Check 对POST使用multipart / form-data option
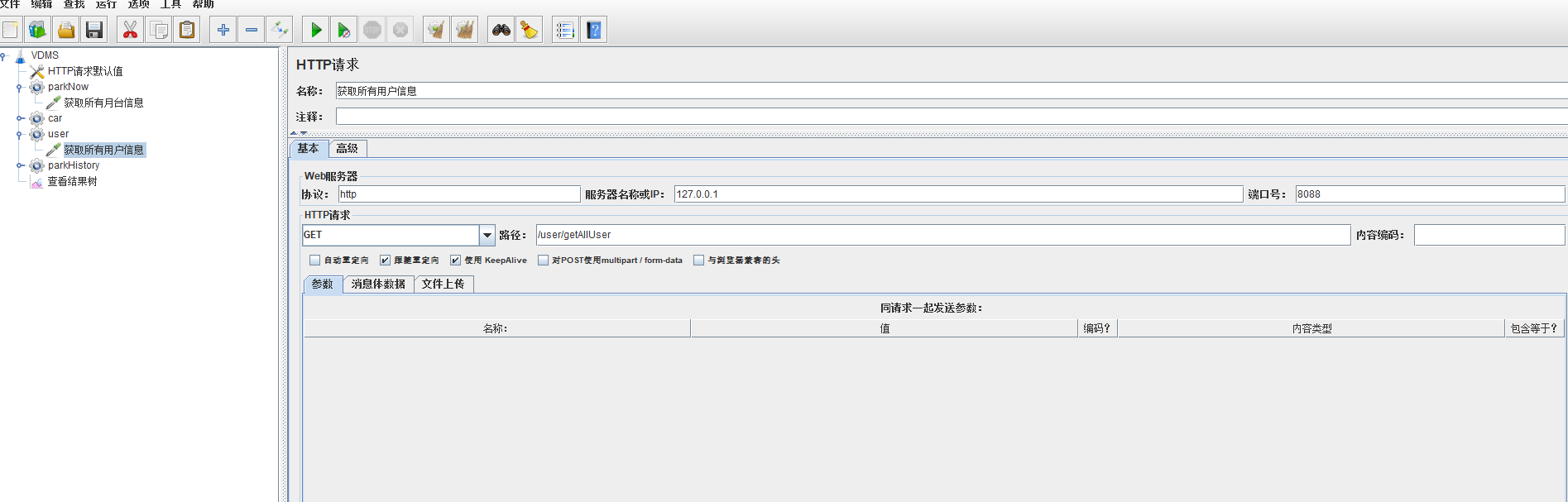This screenshot has width=1568, height=502. pyautogui.click(x=543, y=260)
